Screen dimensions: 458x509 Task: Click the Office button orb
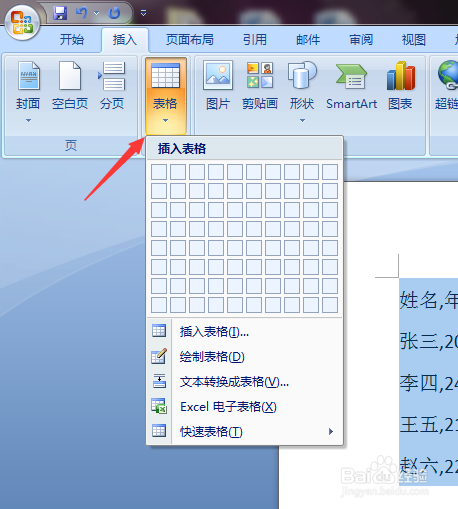coord(22,23)
